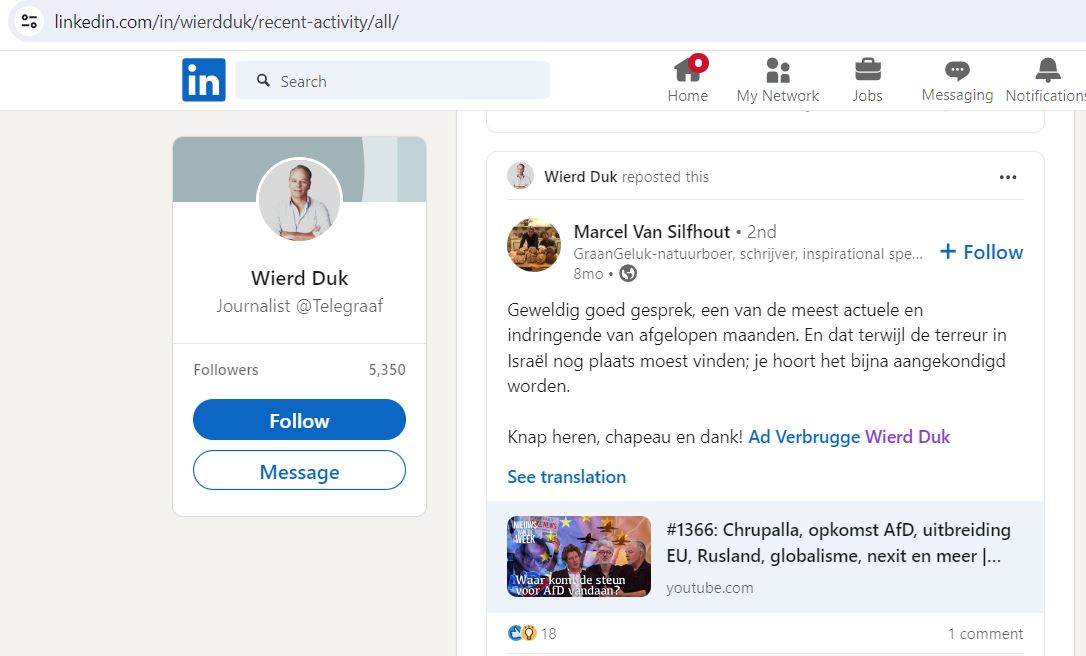Viewport: 1086px width, 656px height.
Task: Follow Wierd Duk using blue button
Action: point(299,420)
